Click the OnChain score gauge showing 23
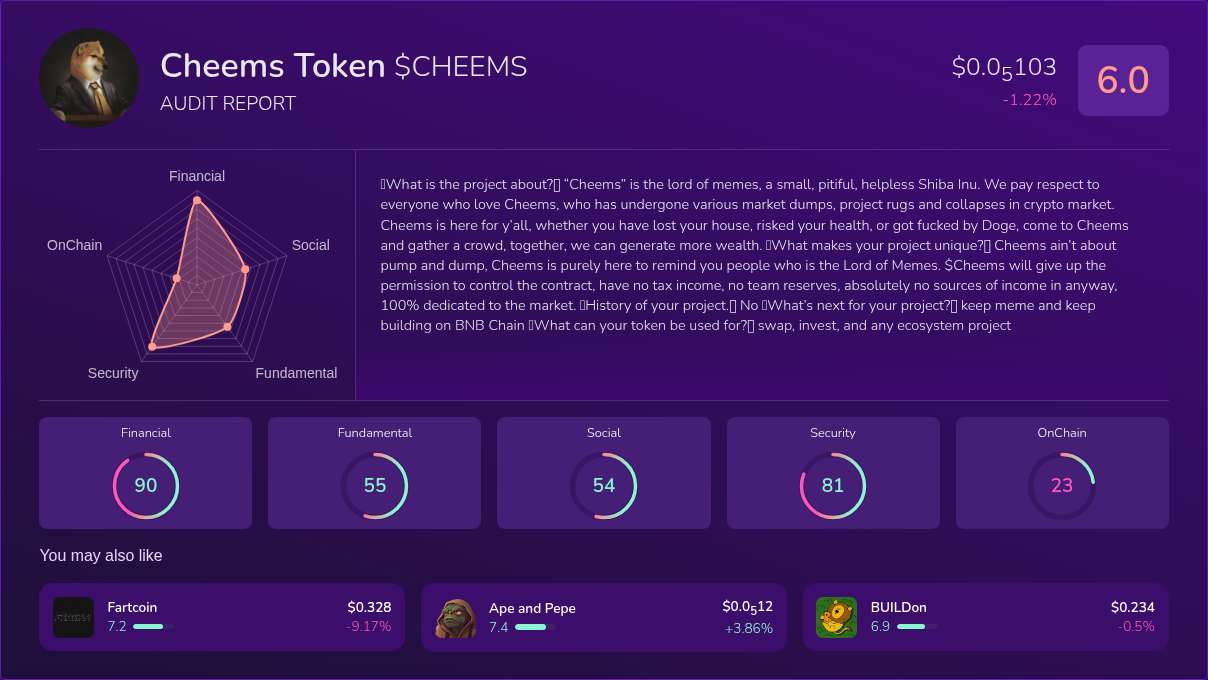The height and width of the screenshot is (680, 1208). 1062,485
